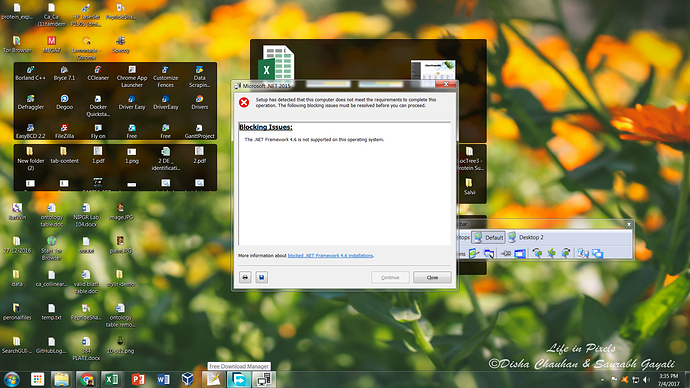Open Word from the taskbar
The width and height of the screenshot is (690, 388).
click(162, 379)
